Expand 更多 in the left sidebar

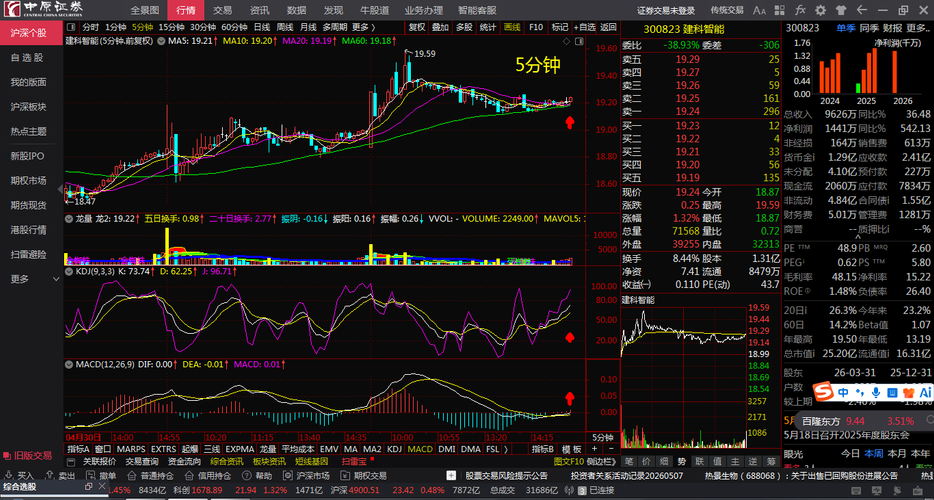[x=20, y=278]
